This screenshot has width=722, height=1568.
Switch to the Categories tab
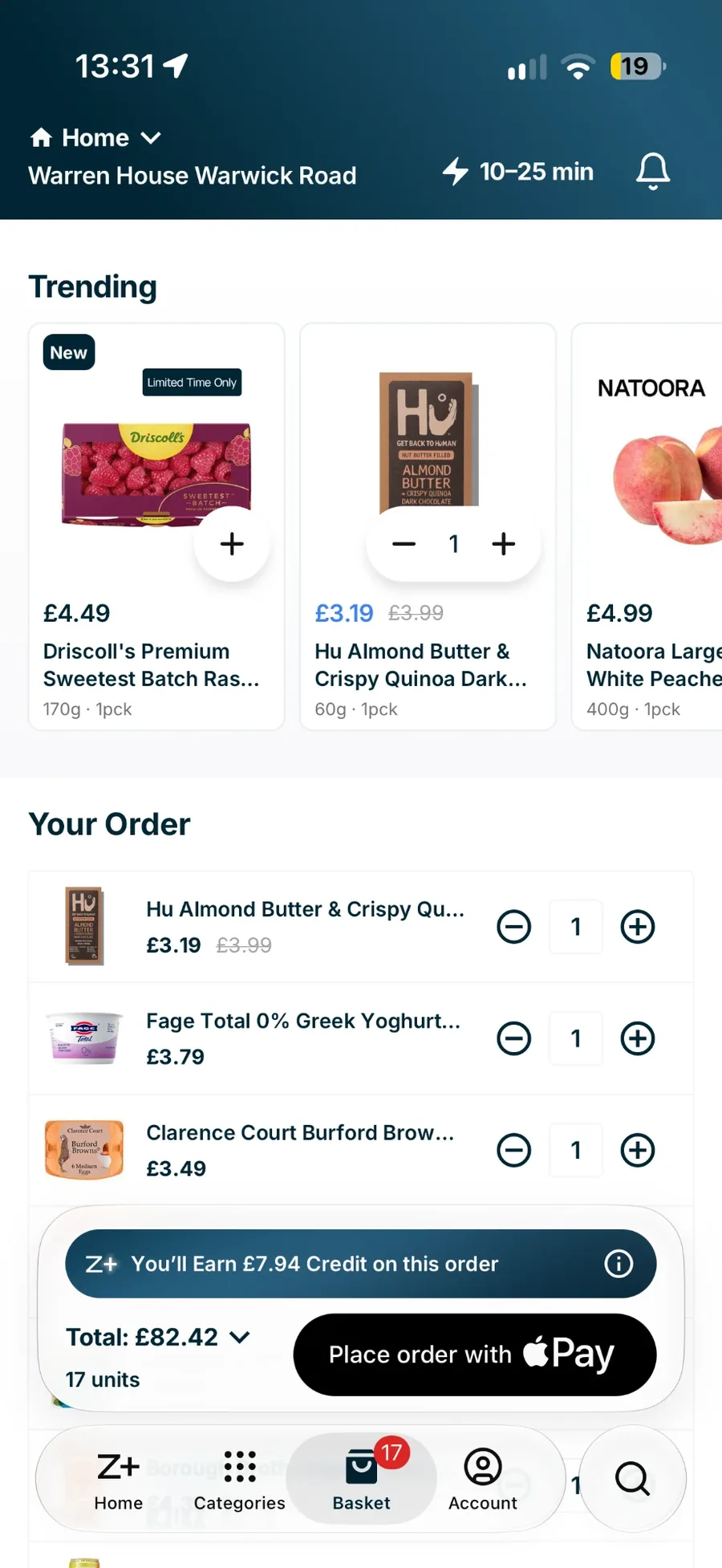click(239, 1480)
